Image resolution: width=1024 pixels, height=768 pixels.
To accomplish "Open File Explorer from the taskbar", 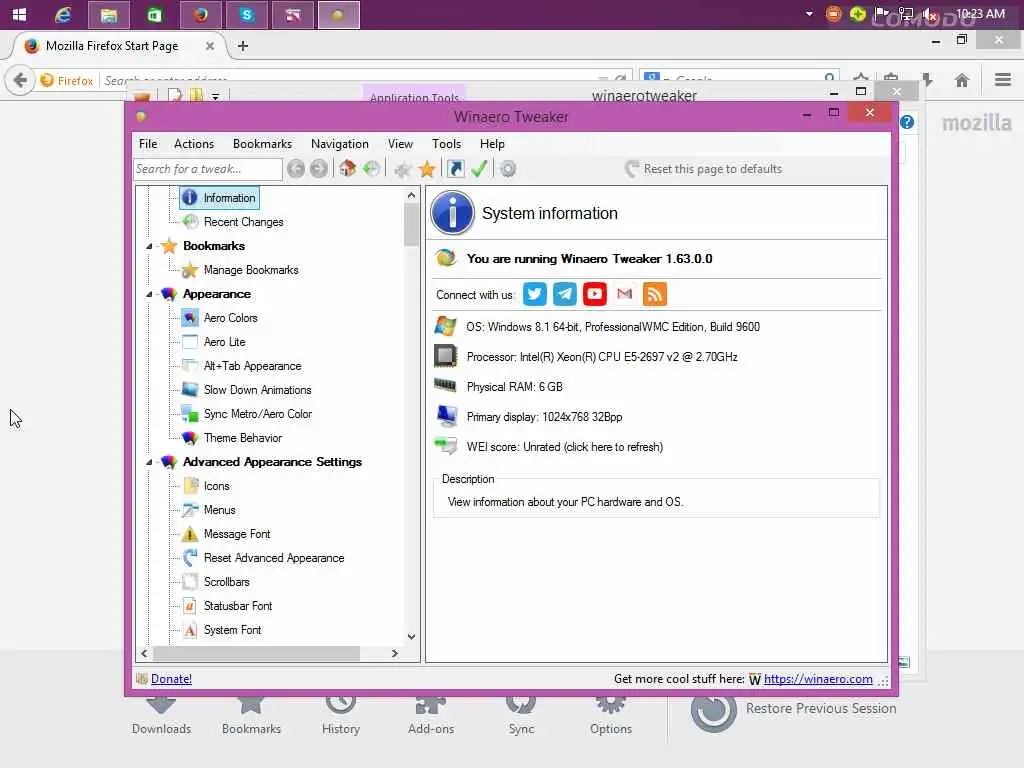I will pos(108,15).
